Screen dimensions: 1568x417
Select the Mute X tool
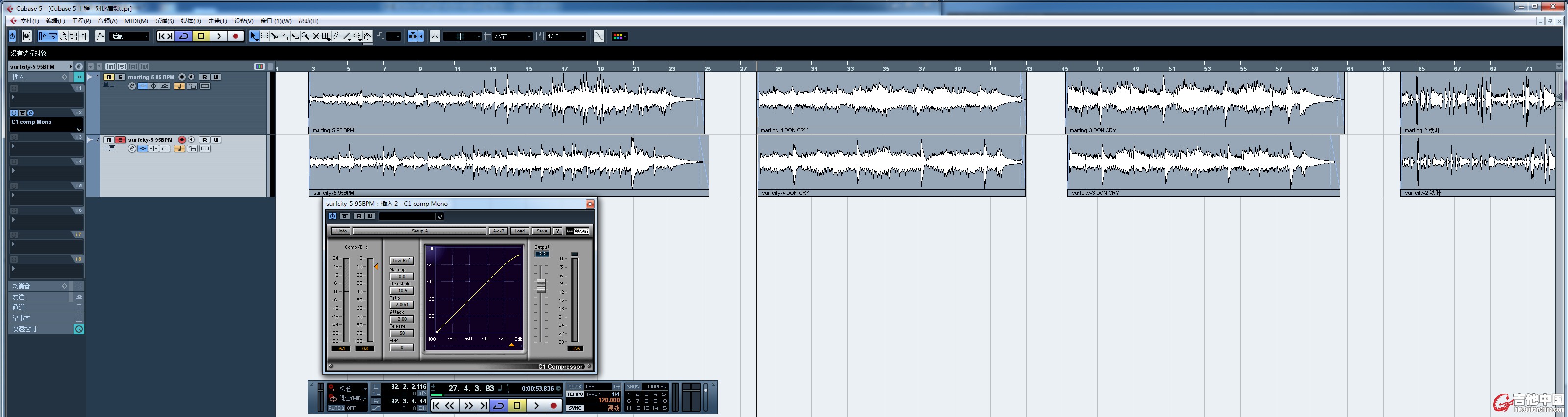(x=316, y=37)
